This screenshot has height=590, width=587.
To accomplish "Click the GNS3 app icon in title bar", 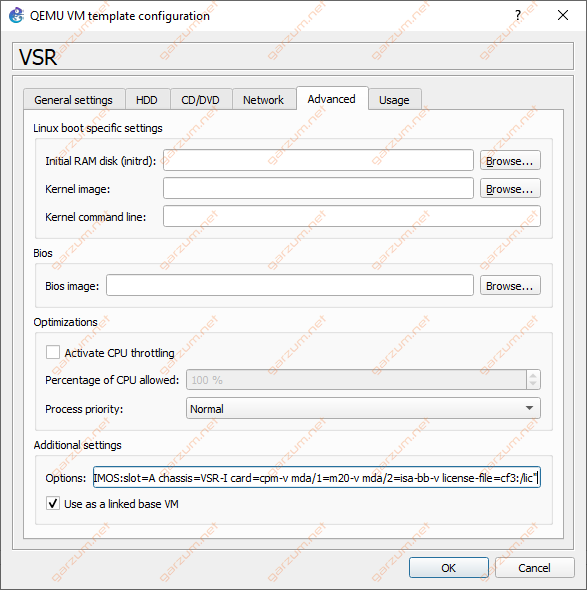I will coord(16,16).
